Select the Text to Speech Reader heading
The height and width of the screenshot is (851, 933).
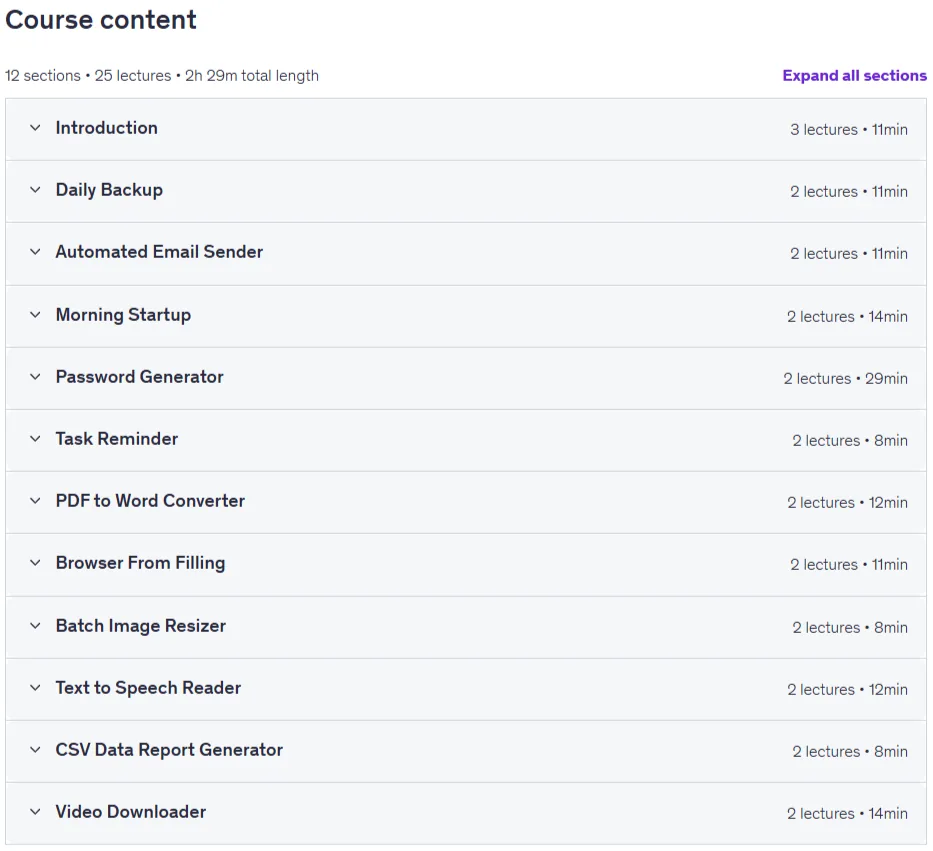pyautogui.click(x=148, y=688)
